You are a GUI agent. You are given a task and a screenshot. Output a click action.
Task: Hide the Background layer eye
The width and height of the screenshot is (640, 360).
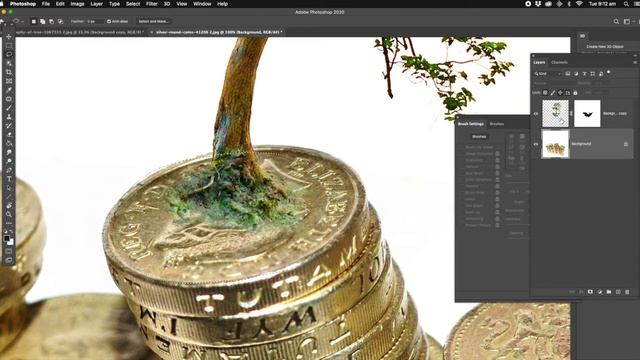[536, 144]
